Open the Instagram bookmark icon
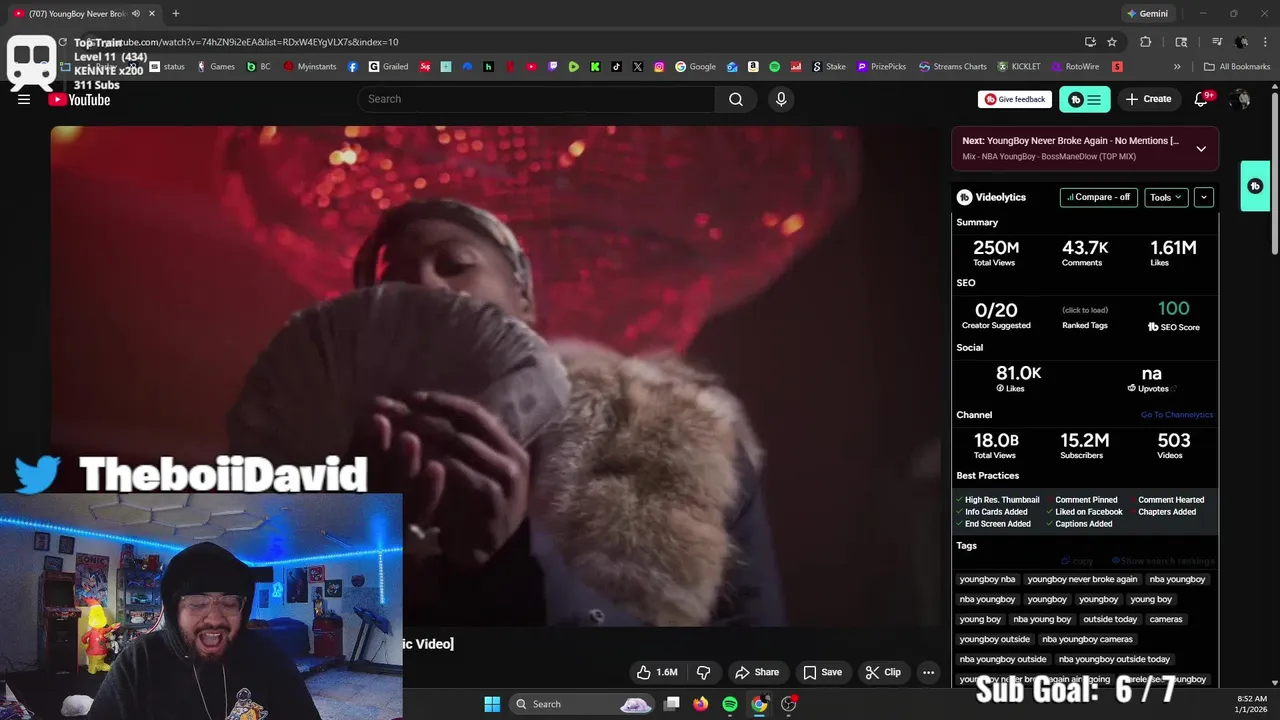This screenshot has height=720, width=1280. click(x=659, y=67)
